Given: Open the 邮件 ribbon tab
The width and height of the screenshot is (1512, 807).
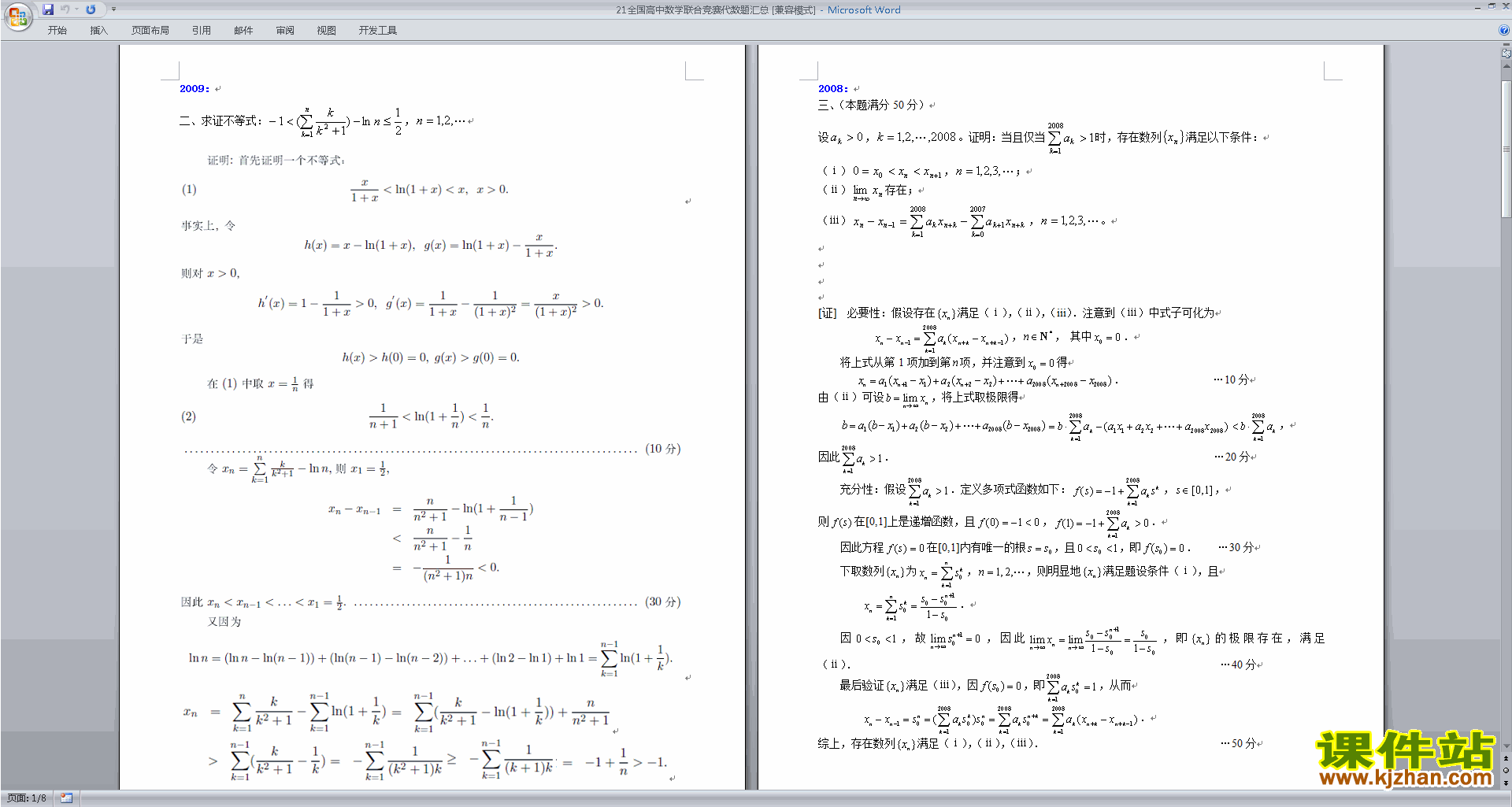Looking at the screenshot, I should pyautogui.click(x=243, y=30).
